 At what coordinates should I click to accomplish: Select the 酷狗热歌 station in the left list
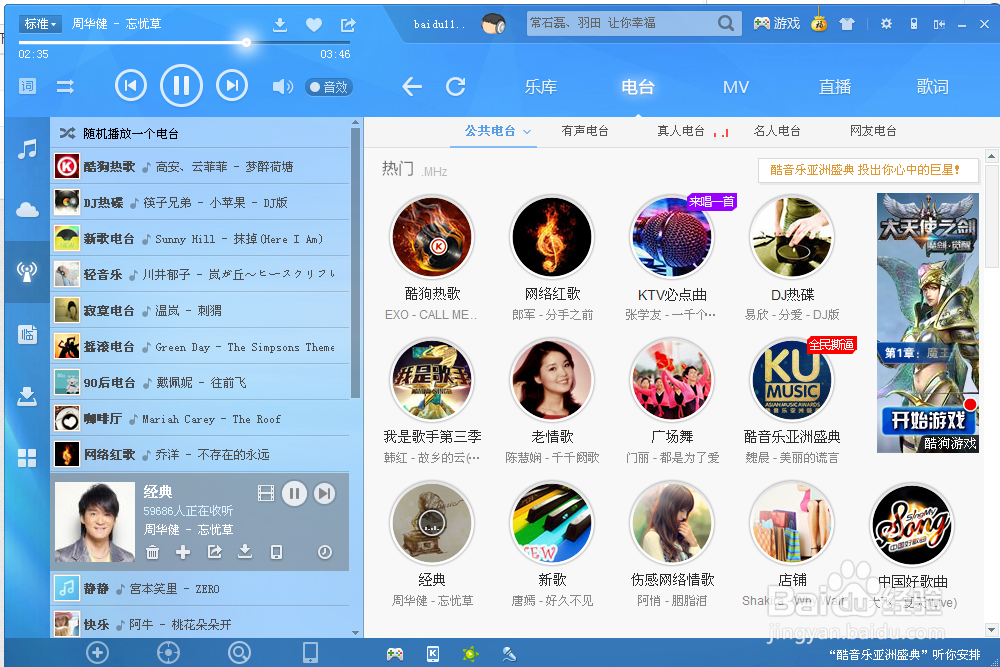200,166
